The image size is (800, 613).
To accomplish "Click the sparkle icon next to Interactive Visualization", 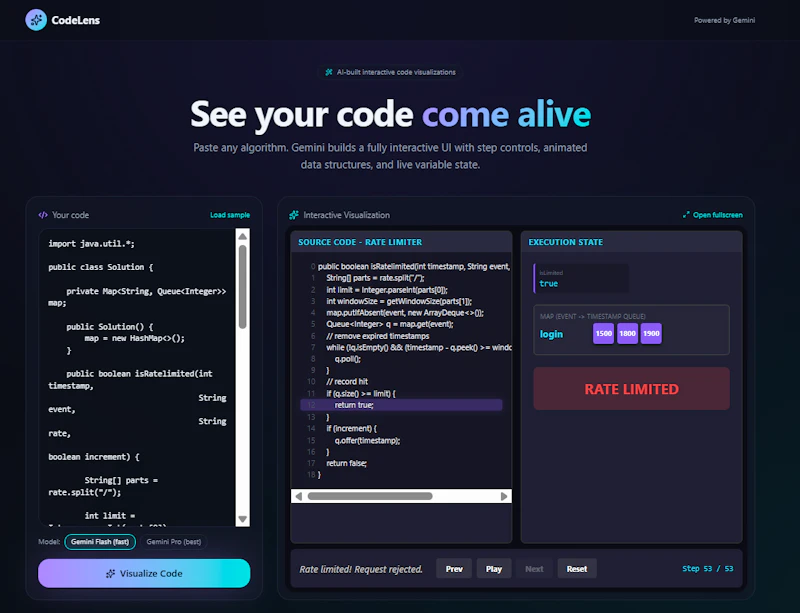I will coord(294,215).
